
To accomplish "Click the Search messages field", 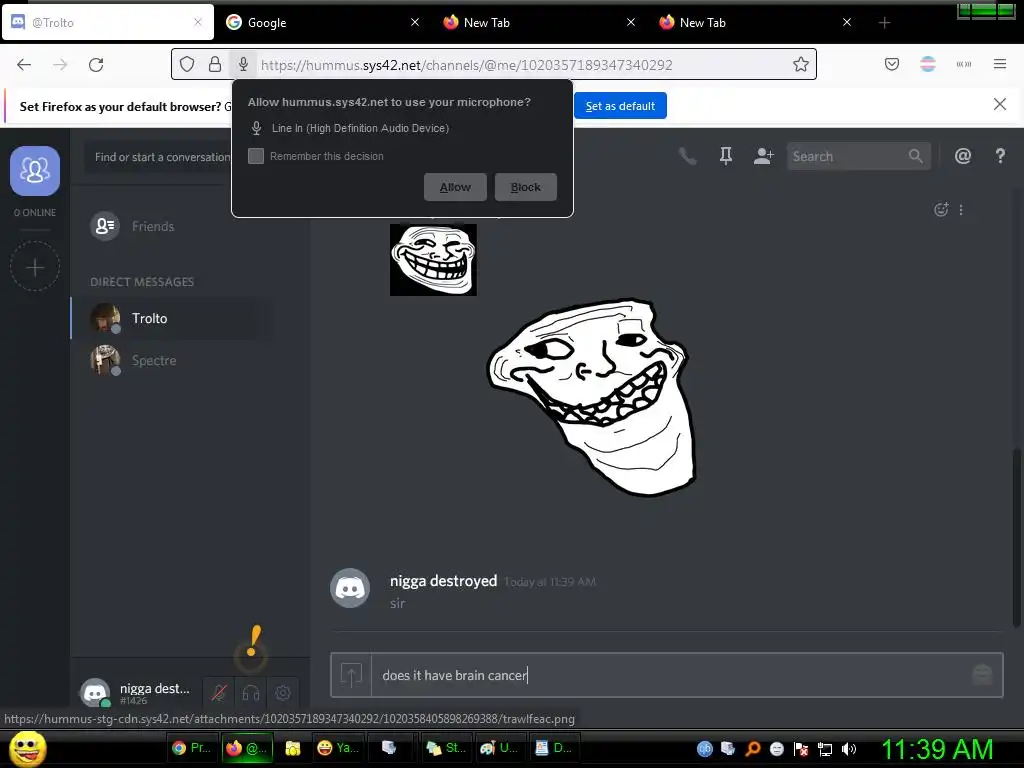I will 858,156.
